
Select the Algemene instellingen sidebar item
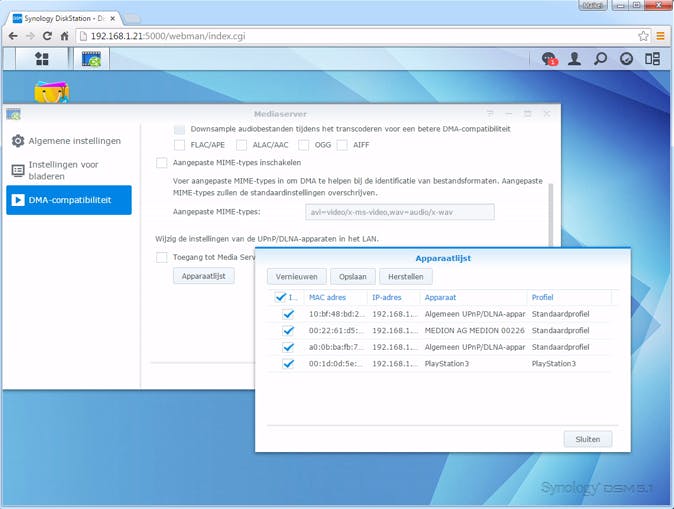pos(75,141)
